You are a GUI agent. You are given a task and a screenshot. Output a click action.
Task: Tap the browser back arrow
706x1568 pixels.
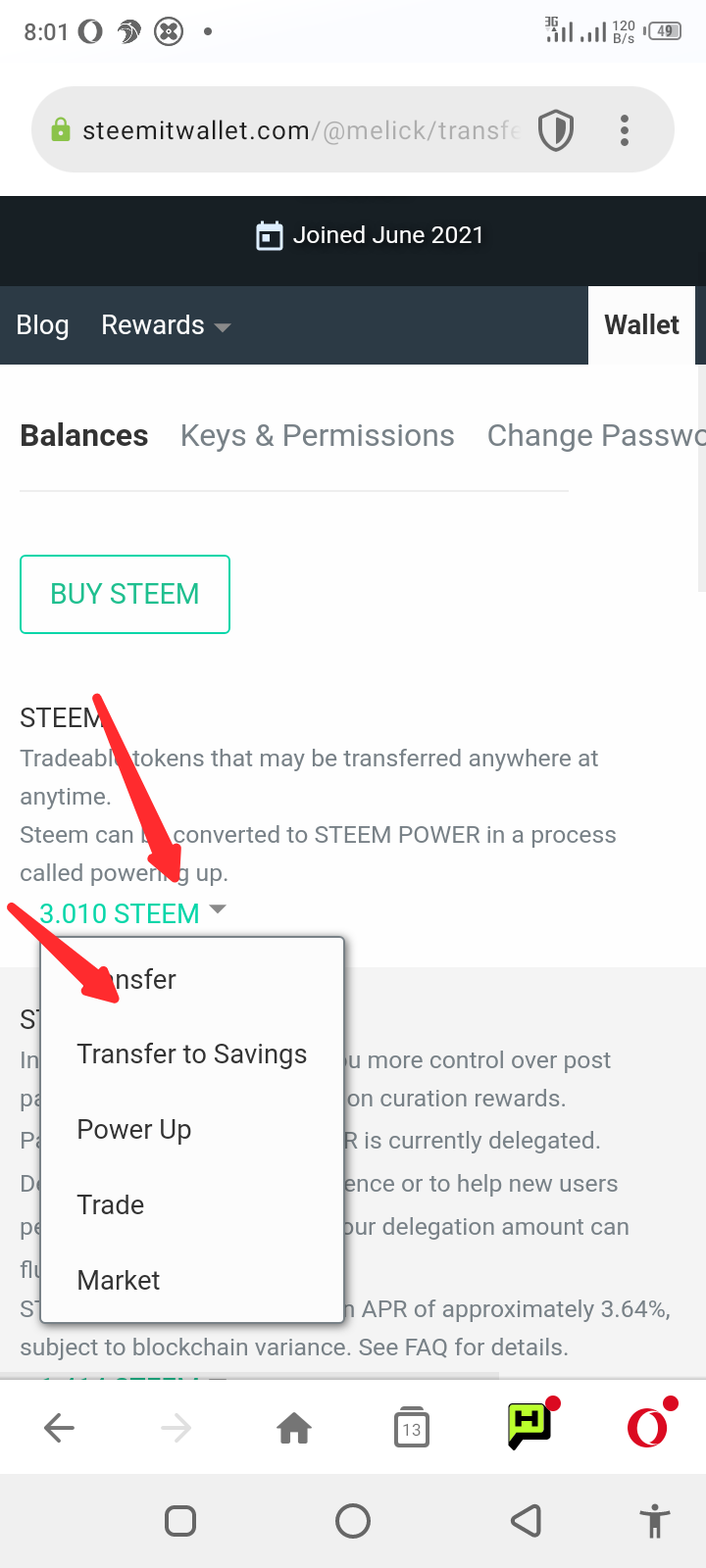(x=60, y=1429)
